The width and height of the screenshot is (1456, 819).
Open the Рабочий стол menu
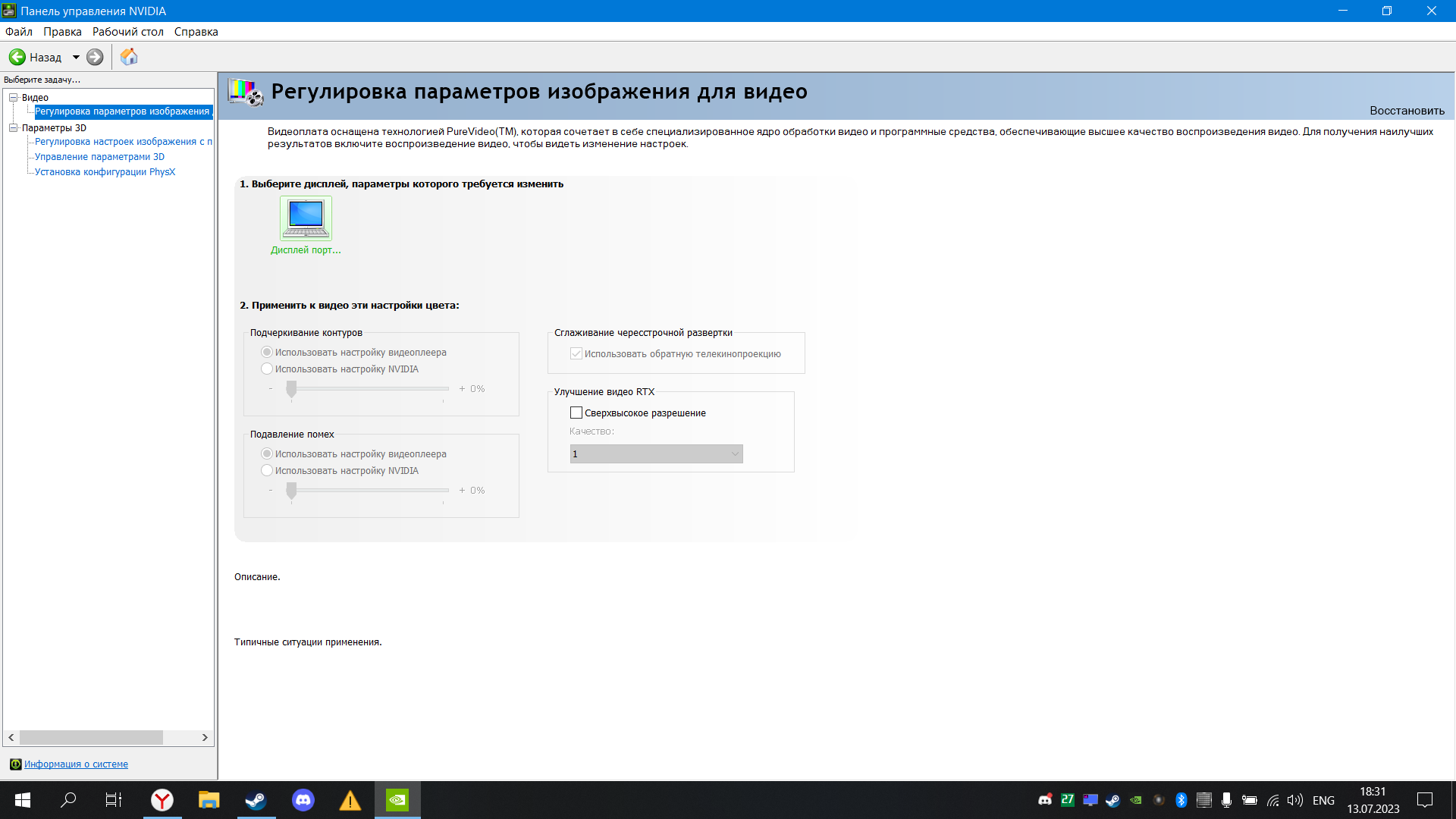coord(127,32)
